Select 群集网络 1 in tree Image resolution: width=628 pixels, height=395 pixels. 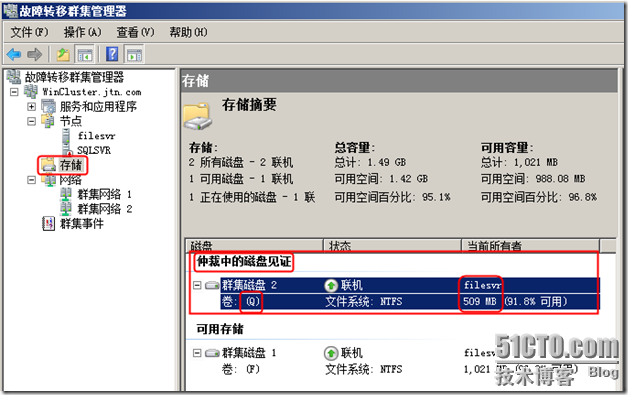pyautogui.click(x=105, y=194)
